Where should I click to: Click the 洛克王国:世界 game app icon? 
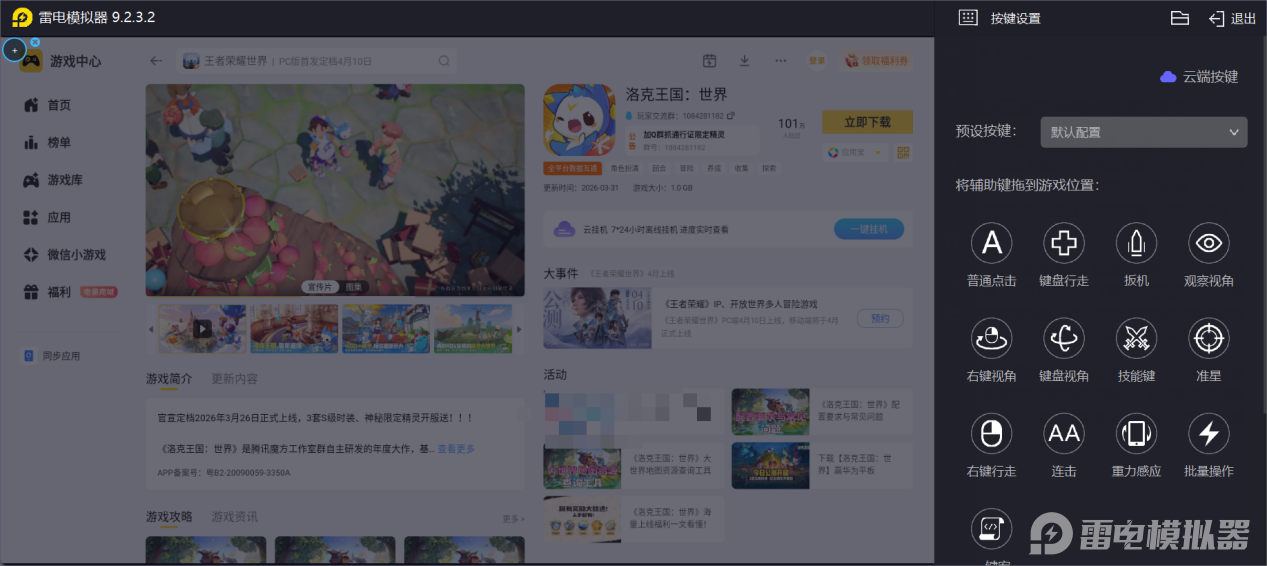coord(579,119)
